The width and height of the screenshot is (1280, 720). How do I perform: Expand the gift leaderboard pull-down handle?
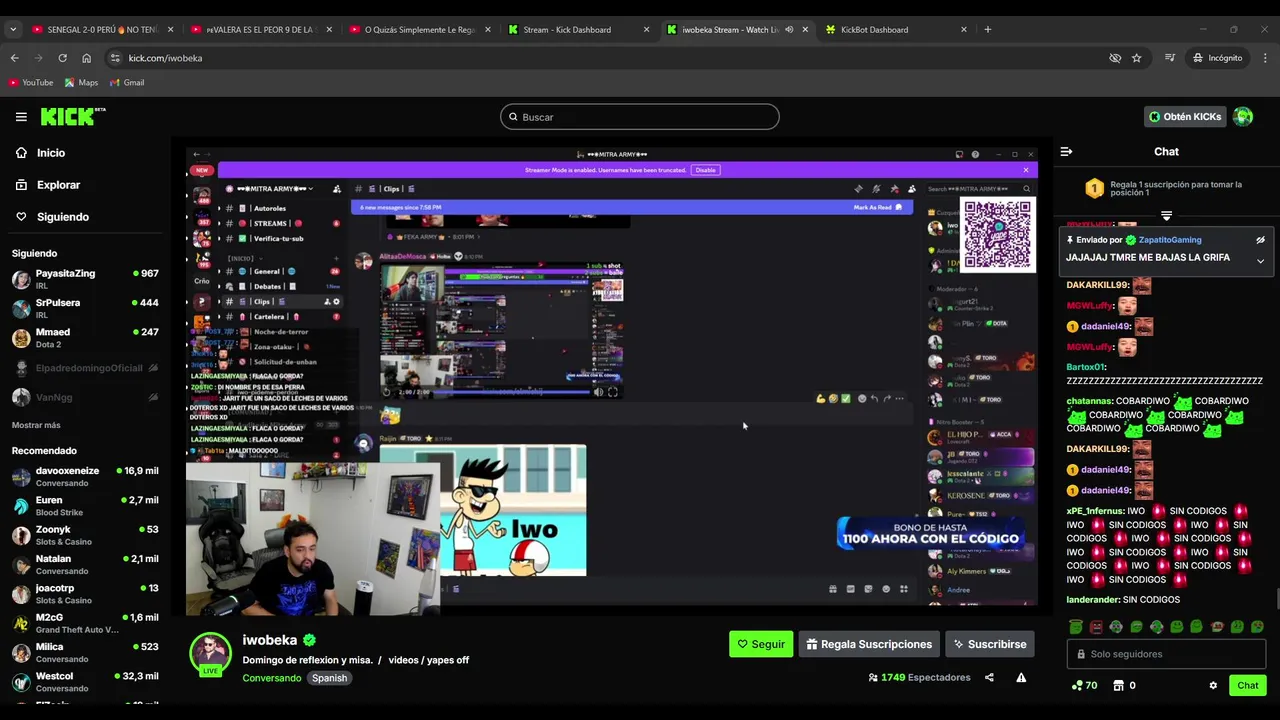pyautogui.click(x=1166, y=215)
